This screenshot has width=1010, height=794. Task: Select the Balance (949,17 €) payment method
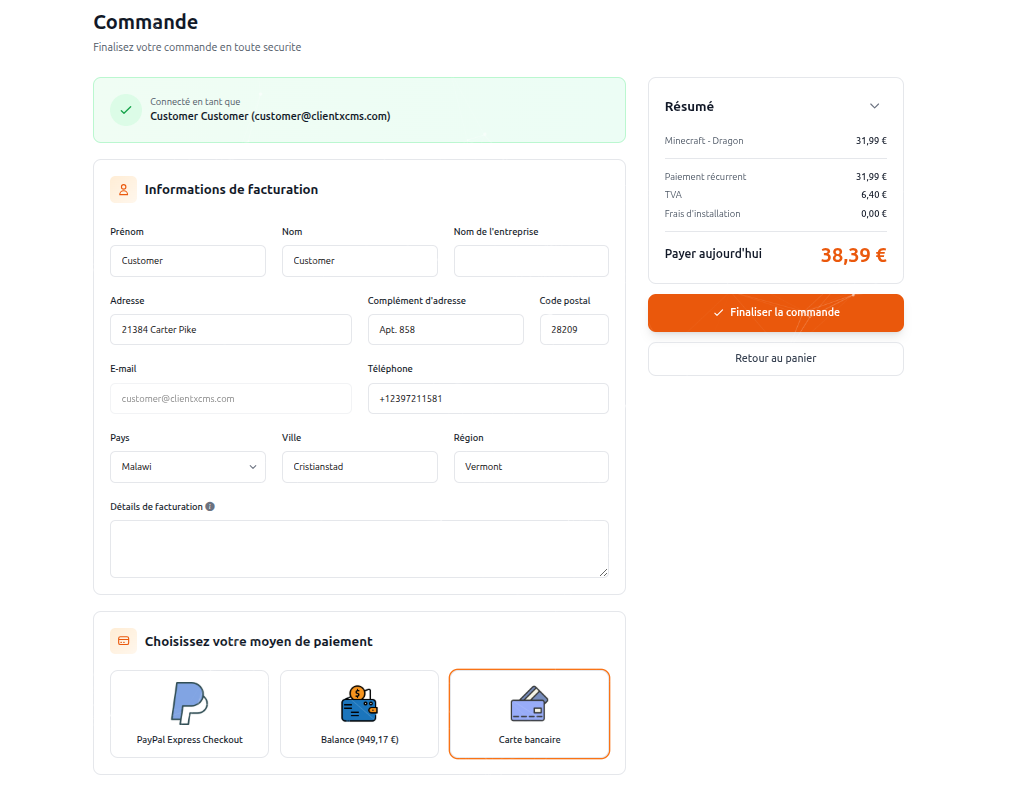click(x=358, y=713)
